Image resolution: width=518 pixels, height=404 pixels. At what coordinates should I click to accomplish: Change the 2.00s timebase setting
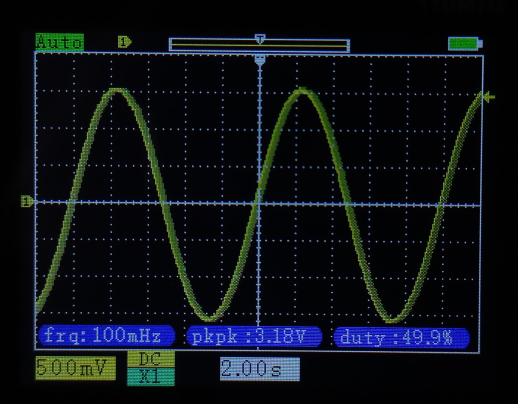(x=260, y=369)
